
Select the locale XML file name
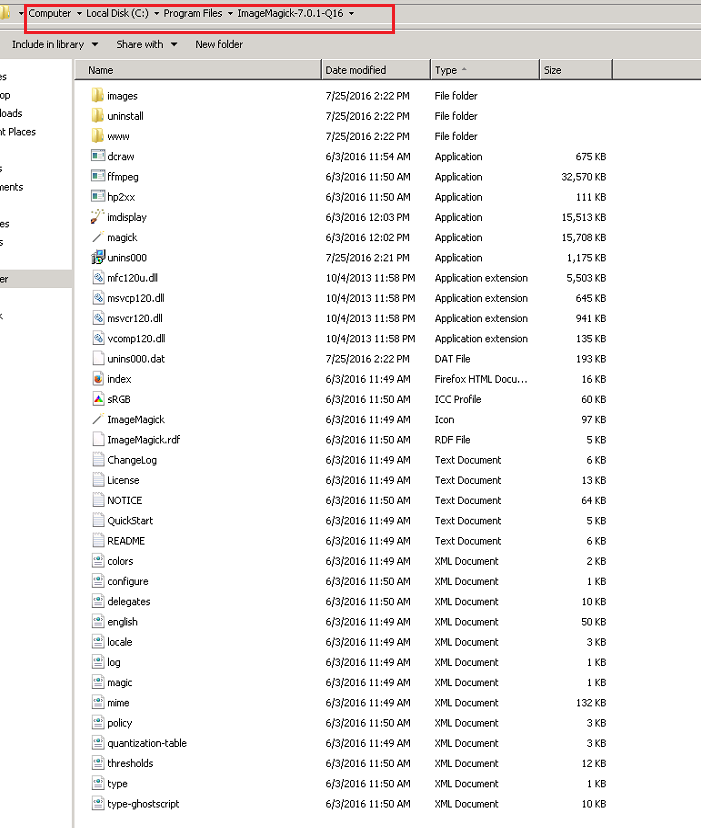(x=119, y=642)
